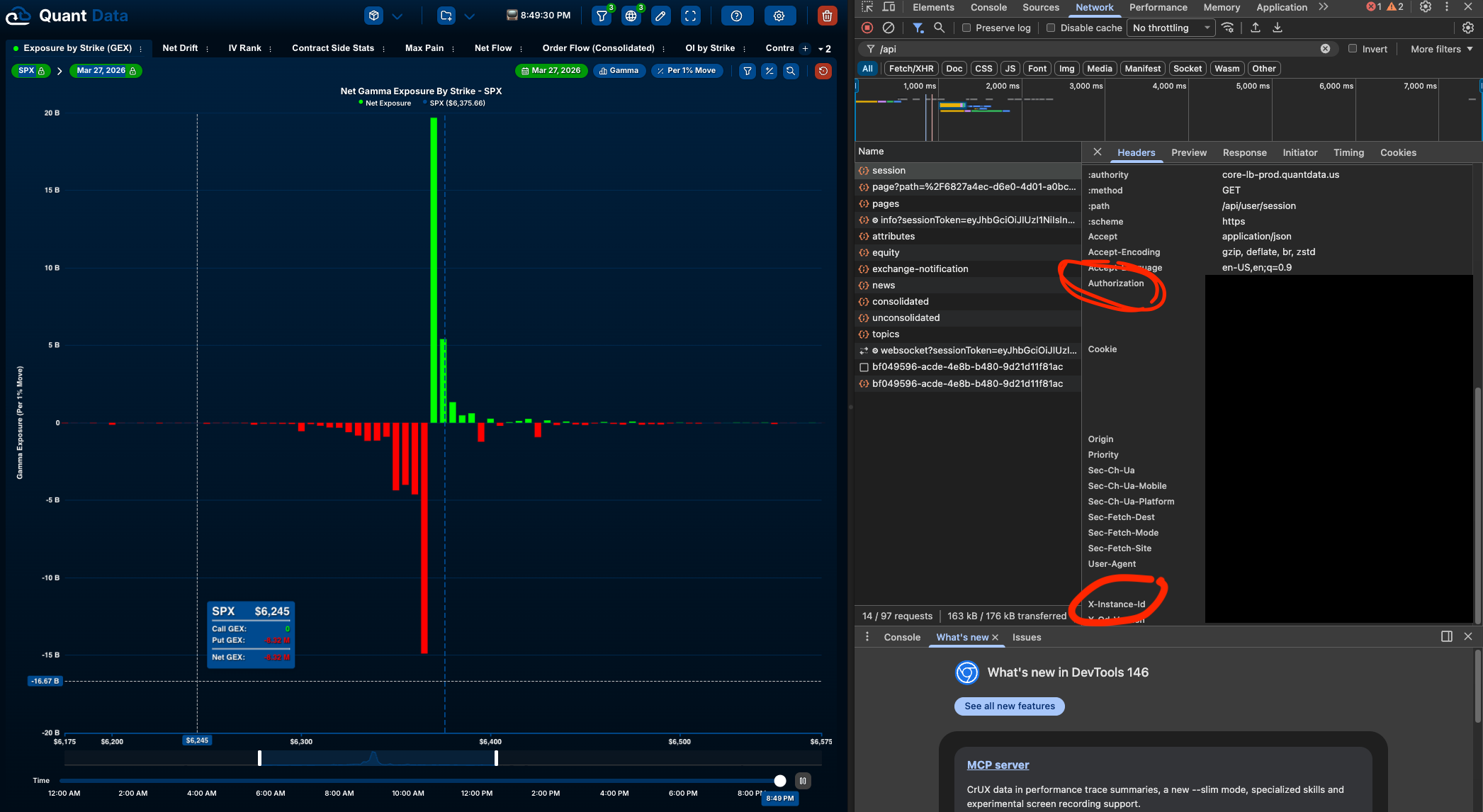
Task: Open Quant Data settings gear
Action: tap(779, 16)
